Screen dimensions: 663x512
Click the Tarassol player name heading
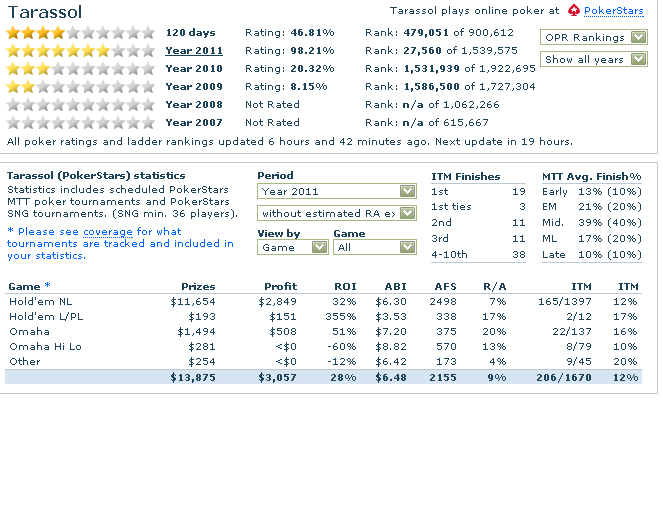(45, 12)
